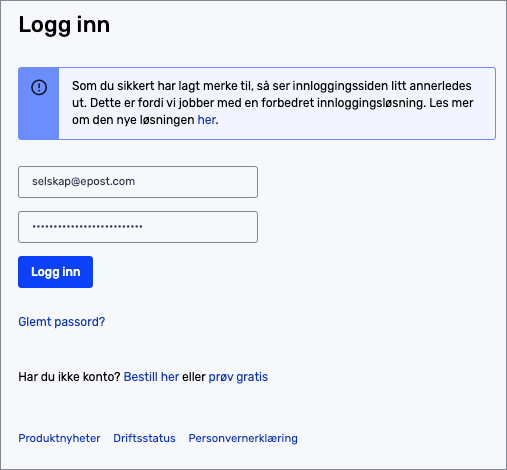The image size is (507, 470).
Task: Click the "Les mer" words in the notice
Action: [x=451, y=103]
